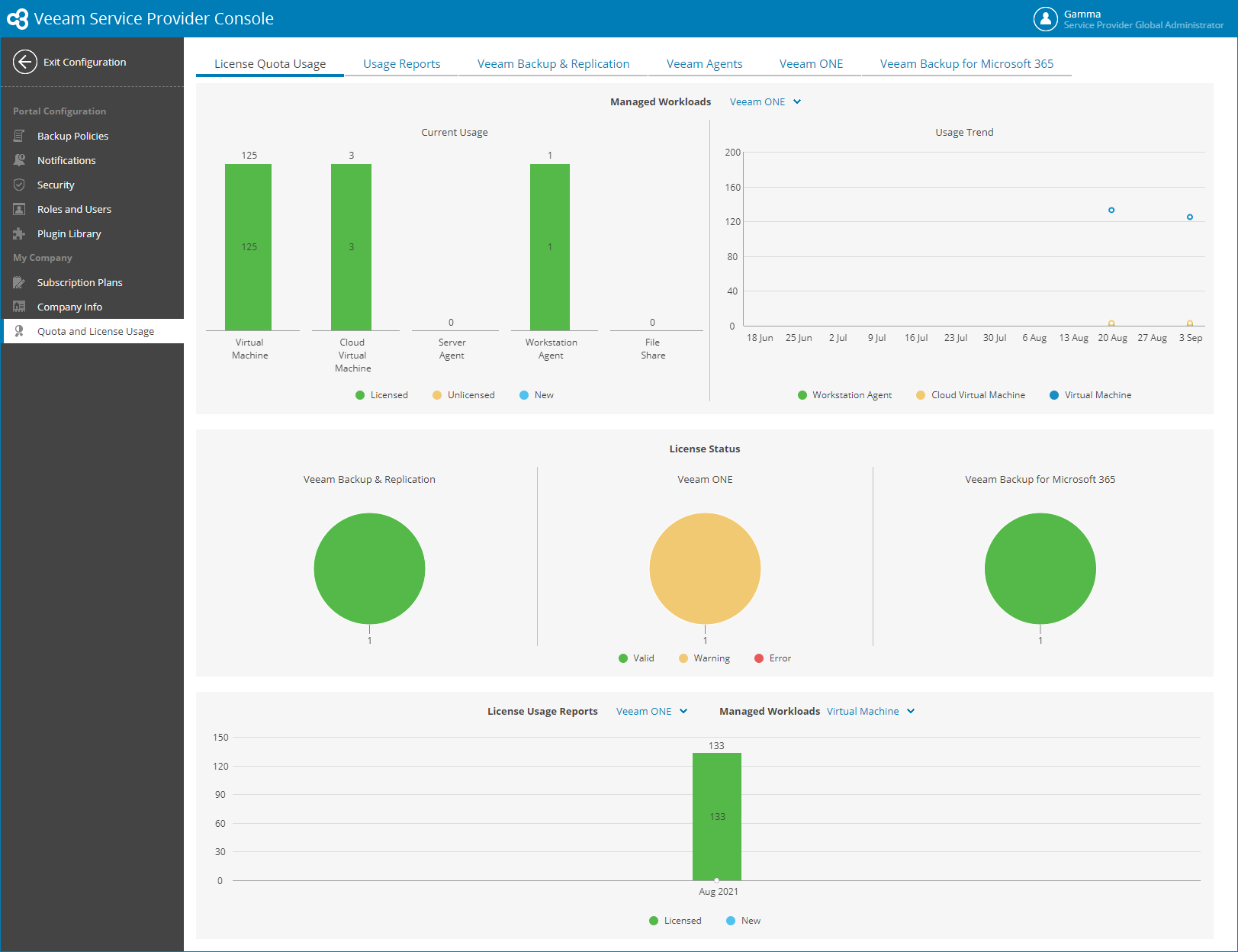Screen dimensions: 1238x952
Task: Click the 3 Sep Virtual Machine trend point
Action: [x=1190, y=217]
